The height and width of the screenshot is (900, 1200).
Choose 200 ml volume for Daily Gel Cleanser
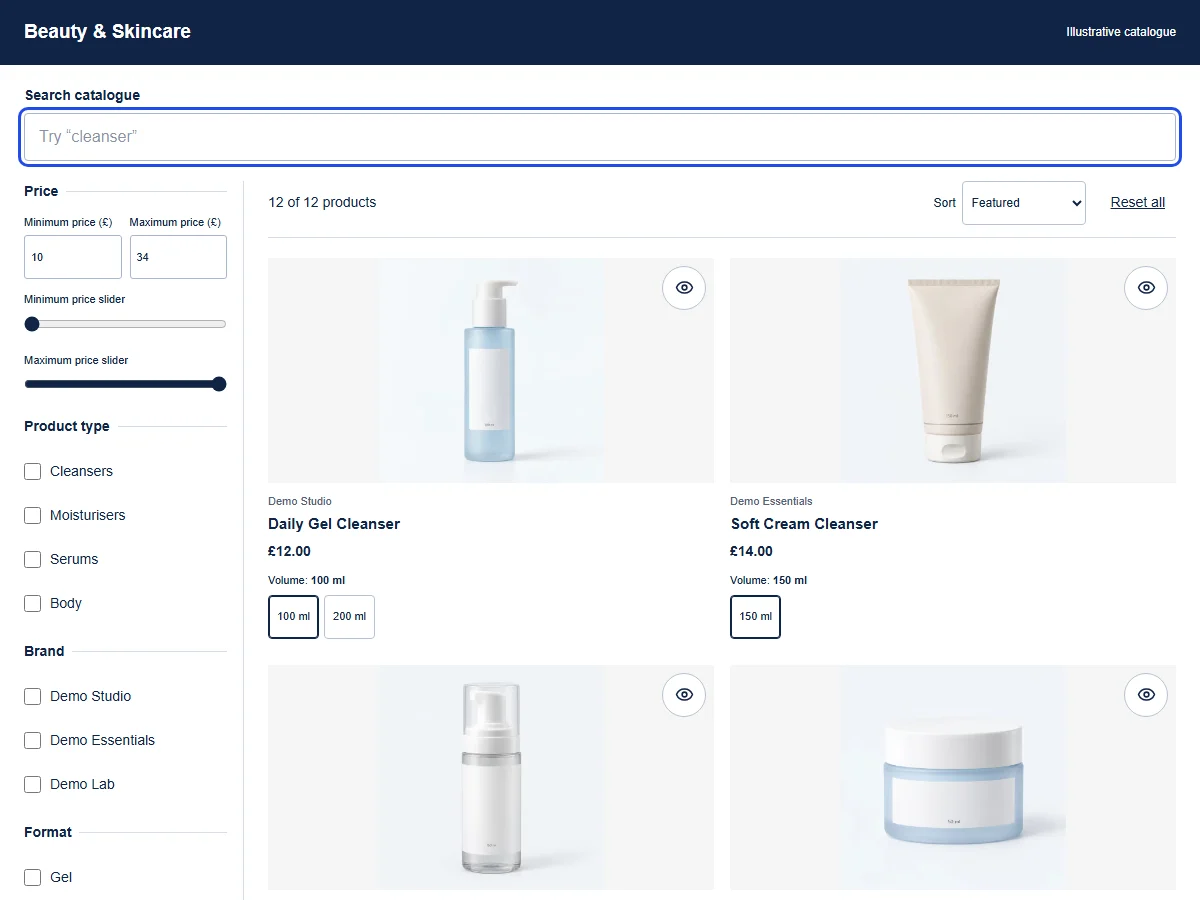pyautogui.click(x=349, y=617)
